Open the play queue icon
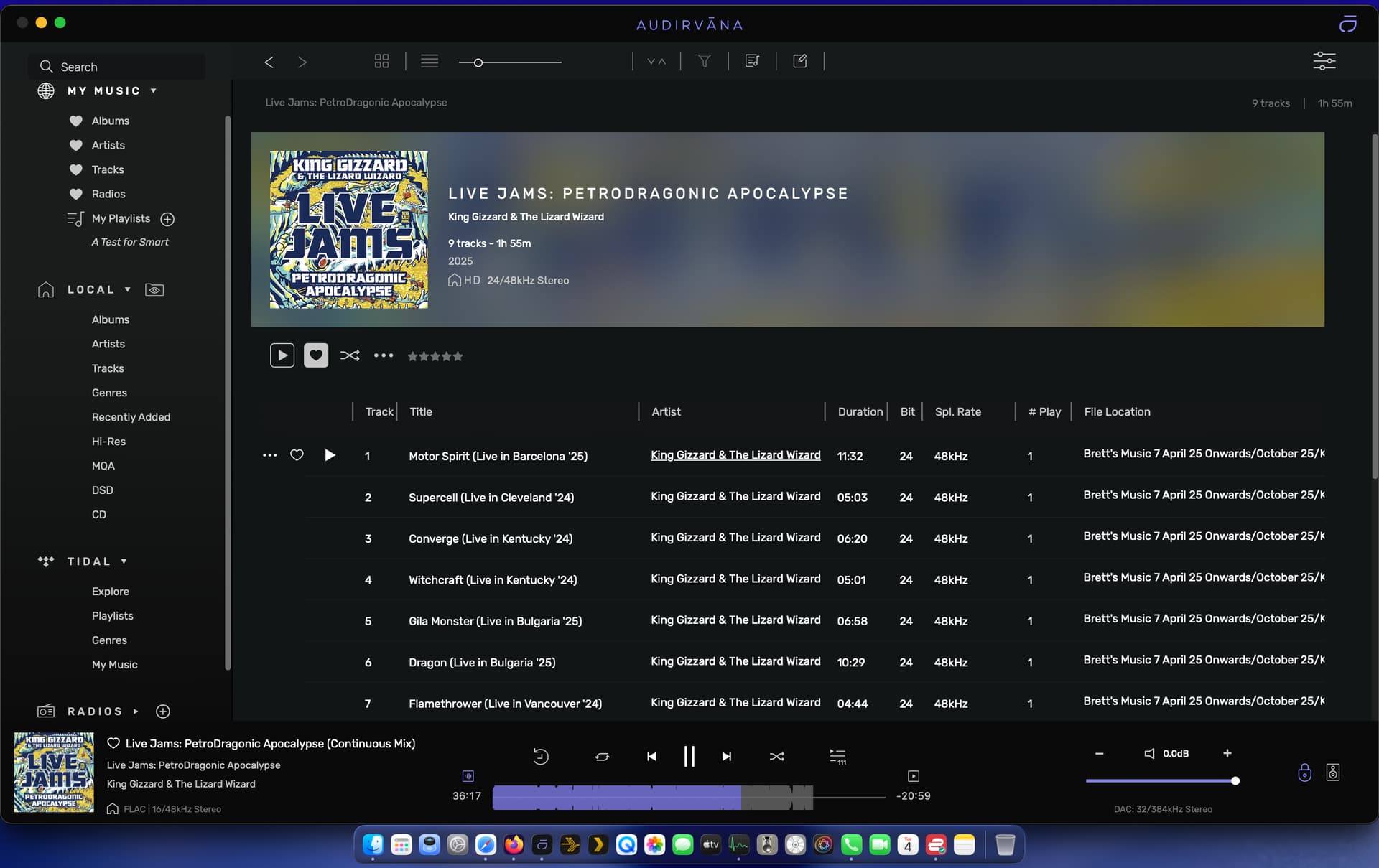This screenshot has width=1379, height=868. click(x=837, y=757)
